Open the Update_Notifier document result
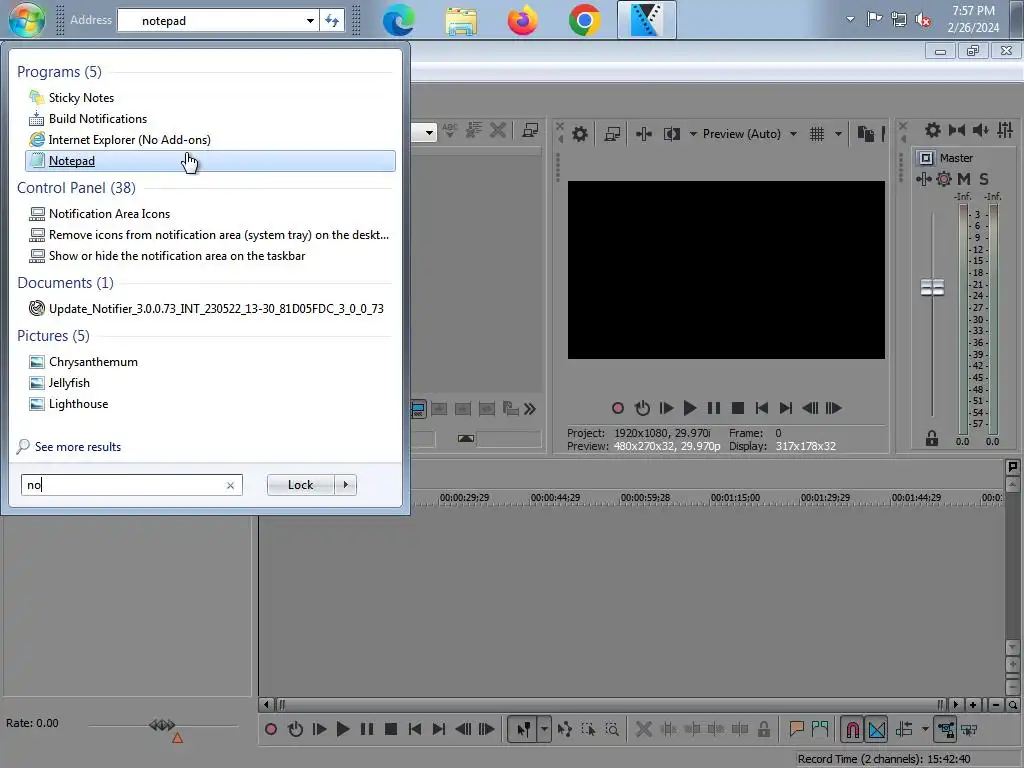This screenshot has height=768, width=1024. [x=216, y=309]
